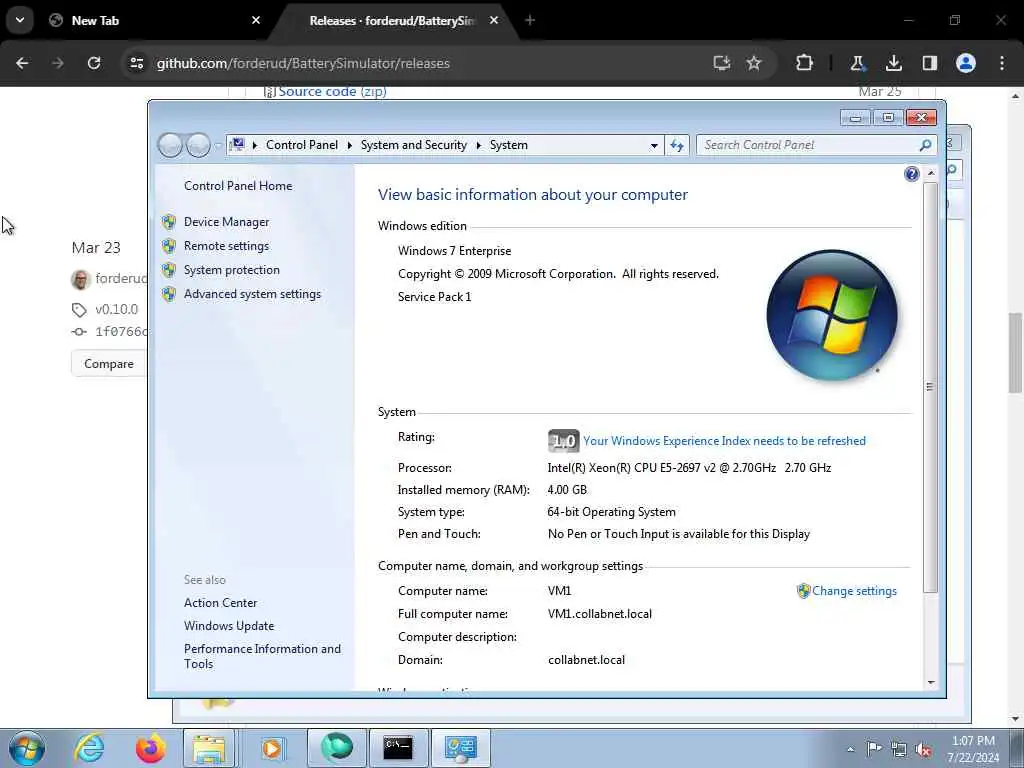The image size is (1024, 768).
Task: Click the github.com address bar URL
Action: [303, 63]
